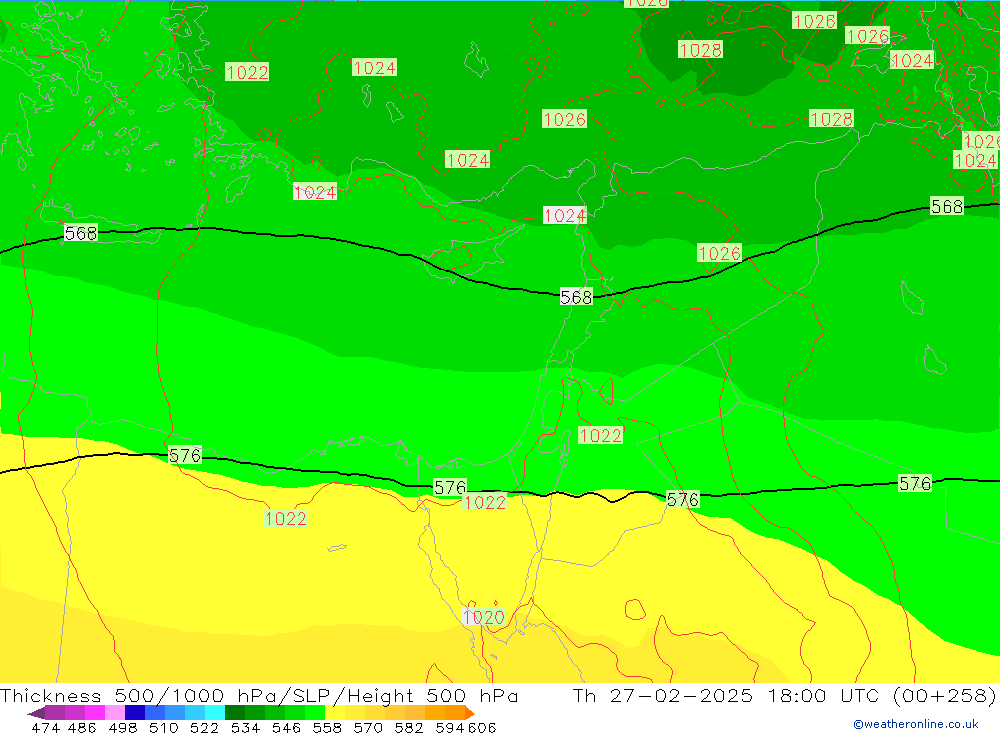Click the light pink swatch in the legend
1000x733 pixels.
pyautogui.click(x=115, y=713)
